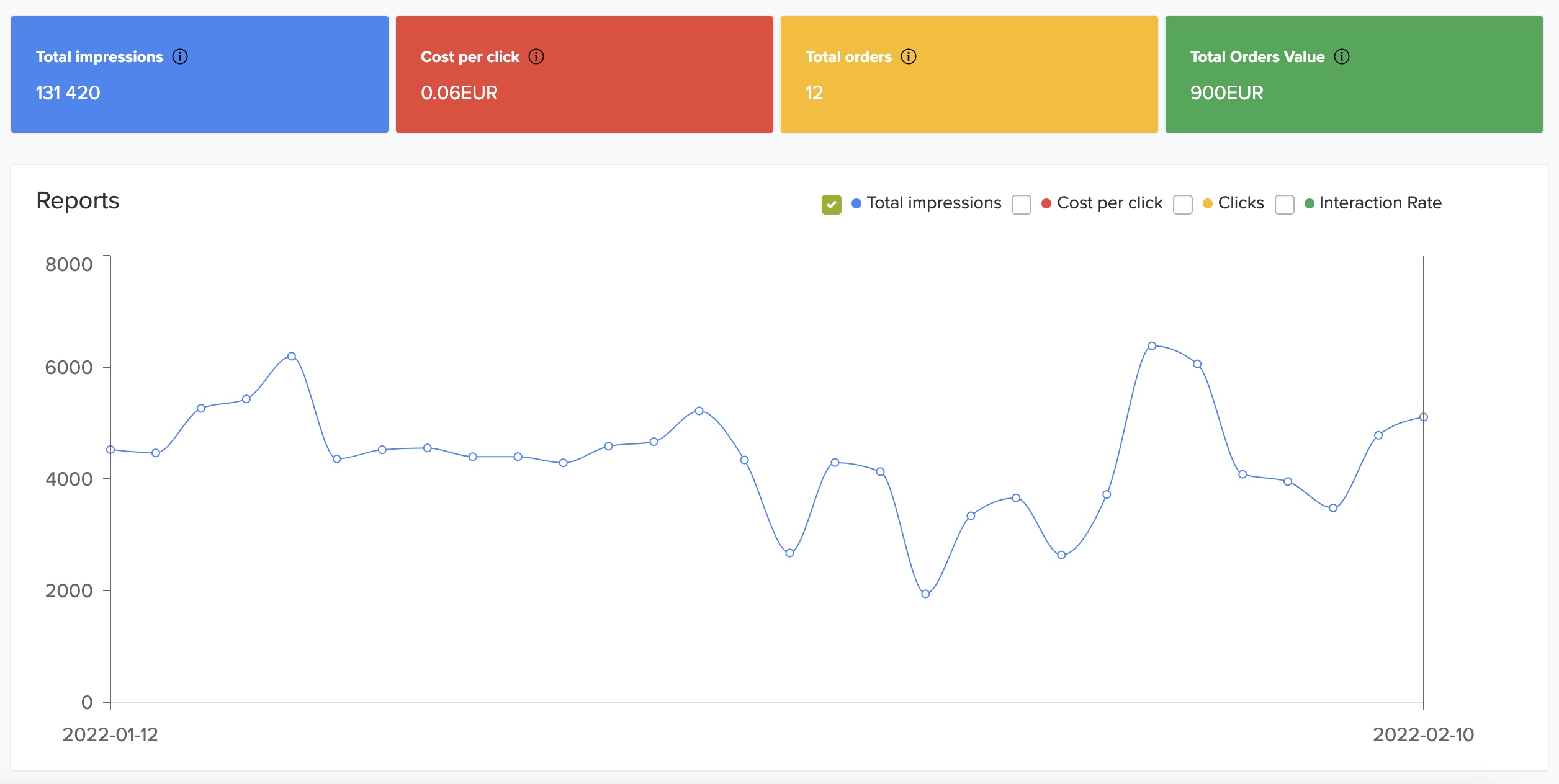
Task: Enable the Interaction Rate checkbox
Action: [x=1284, y=204]
